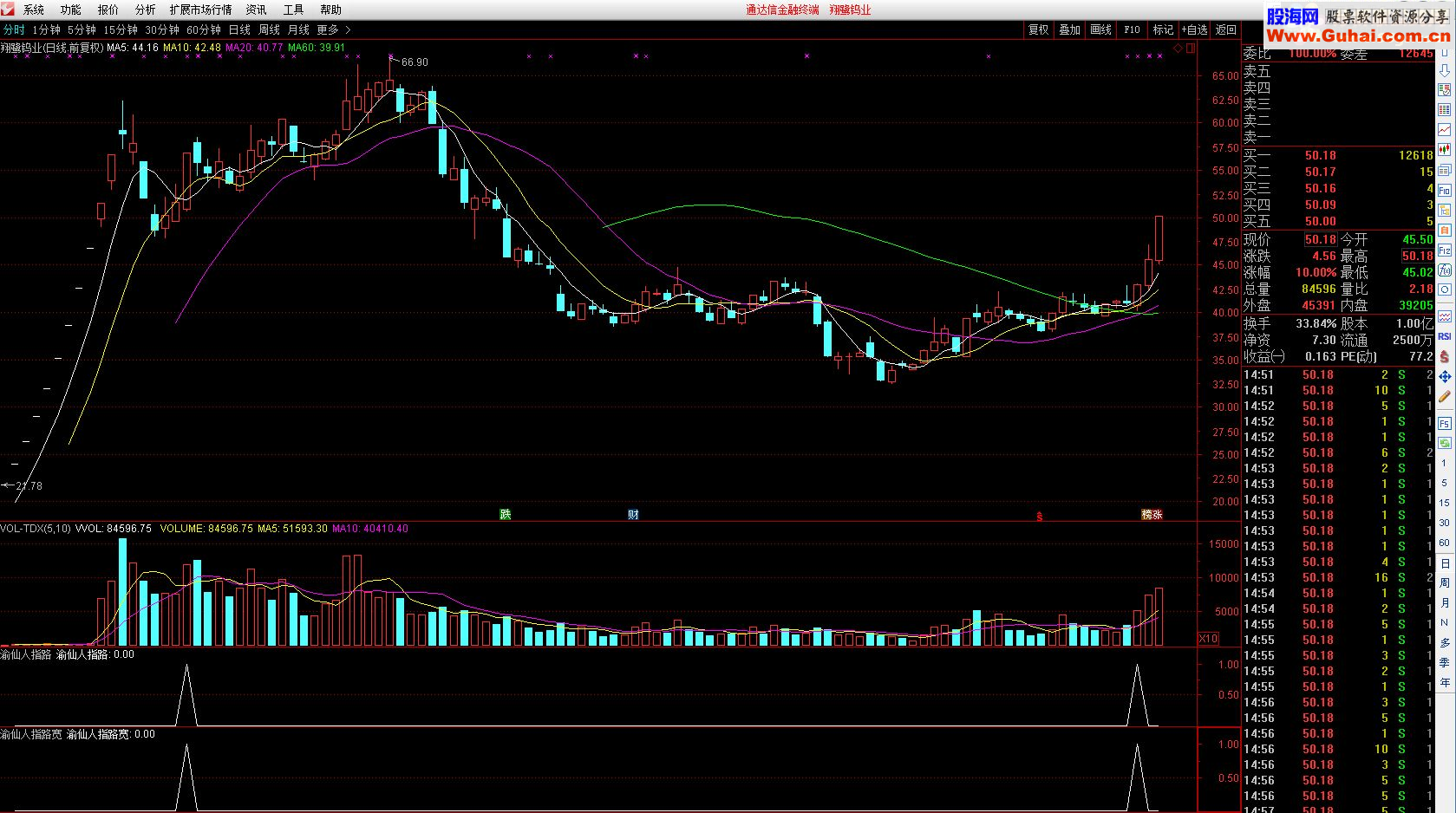Switch to the 60分钟 period tab
Screen dimensions: 1456x813
[204, 29]
